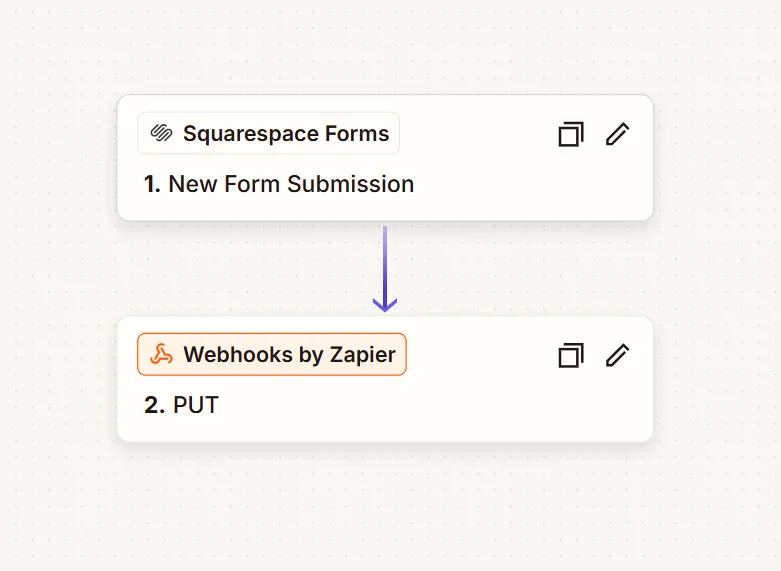Click the step number "1."
Viewport: 781px width, 571px height.
(x=153, y=184)
